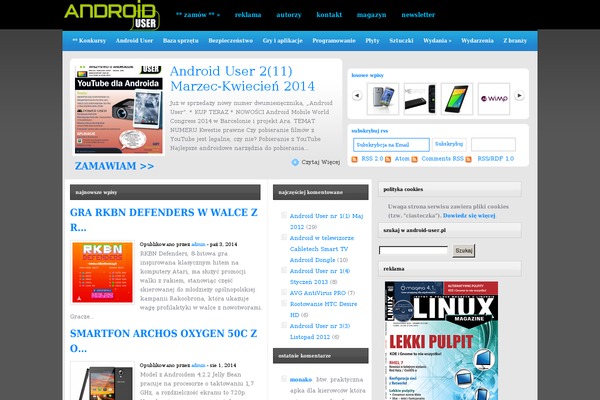This screenshot has height=400, width=600.
Task: Open the tablet thumbnail in carousel
Action: point(457,99)
